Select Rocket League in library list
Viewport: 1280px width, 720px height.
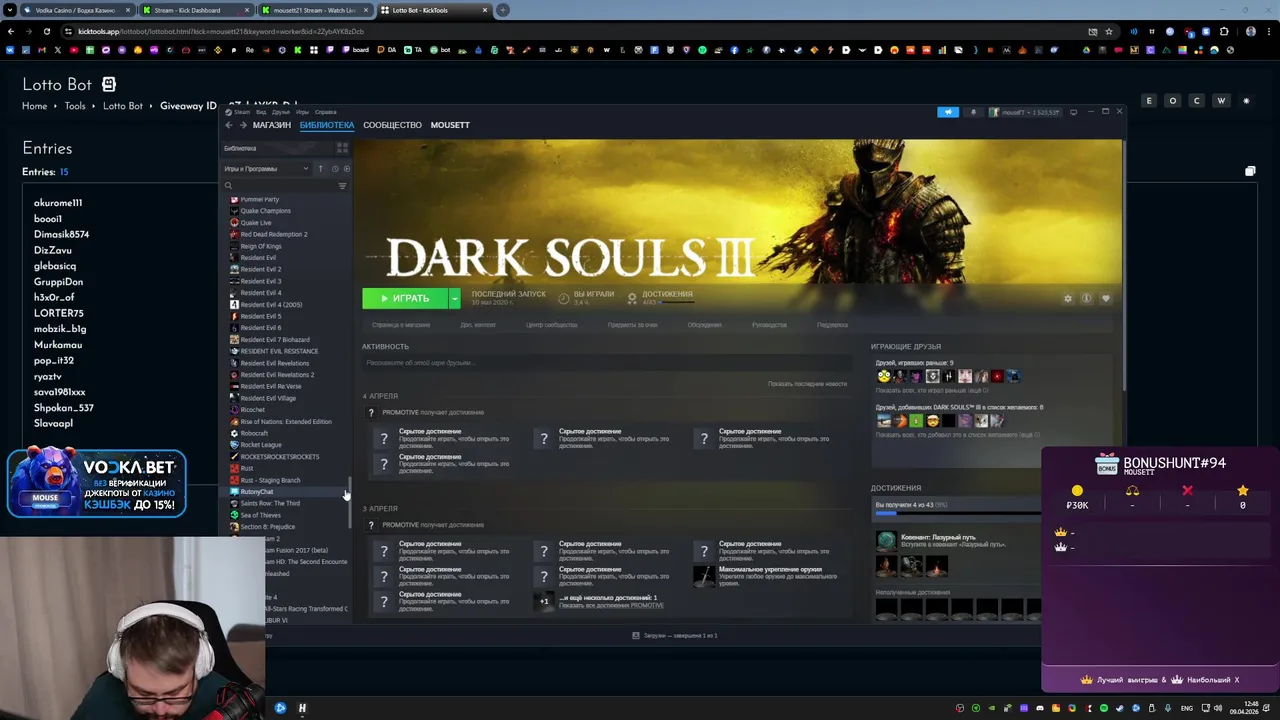(260, 445)
